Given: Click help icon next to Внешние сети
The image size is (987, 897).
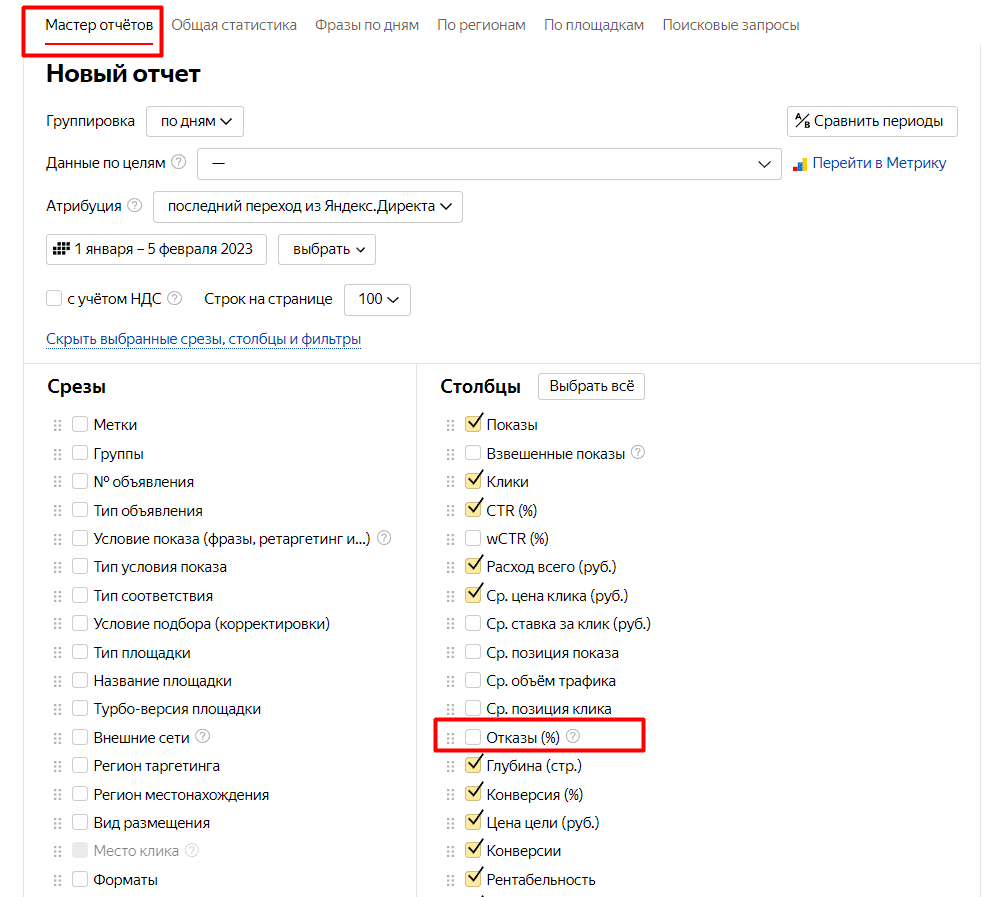Looking at the screenshot, I should pyautogui.click(x=203, y=737).
